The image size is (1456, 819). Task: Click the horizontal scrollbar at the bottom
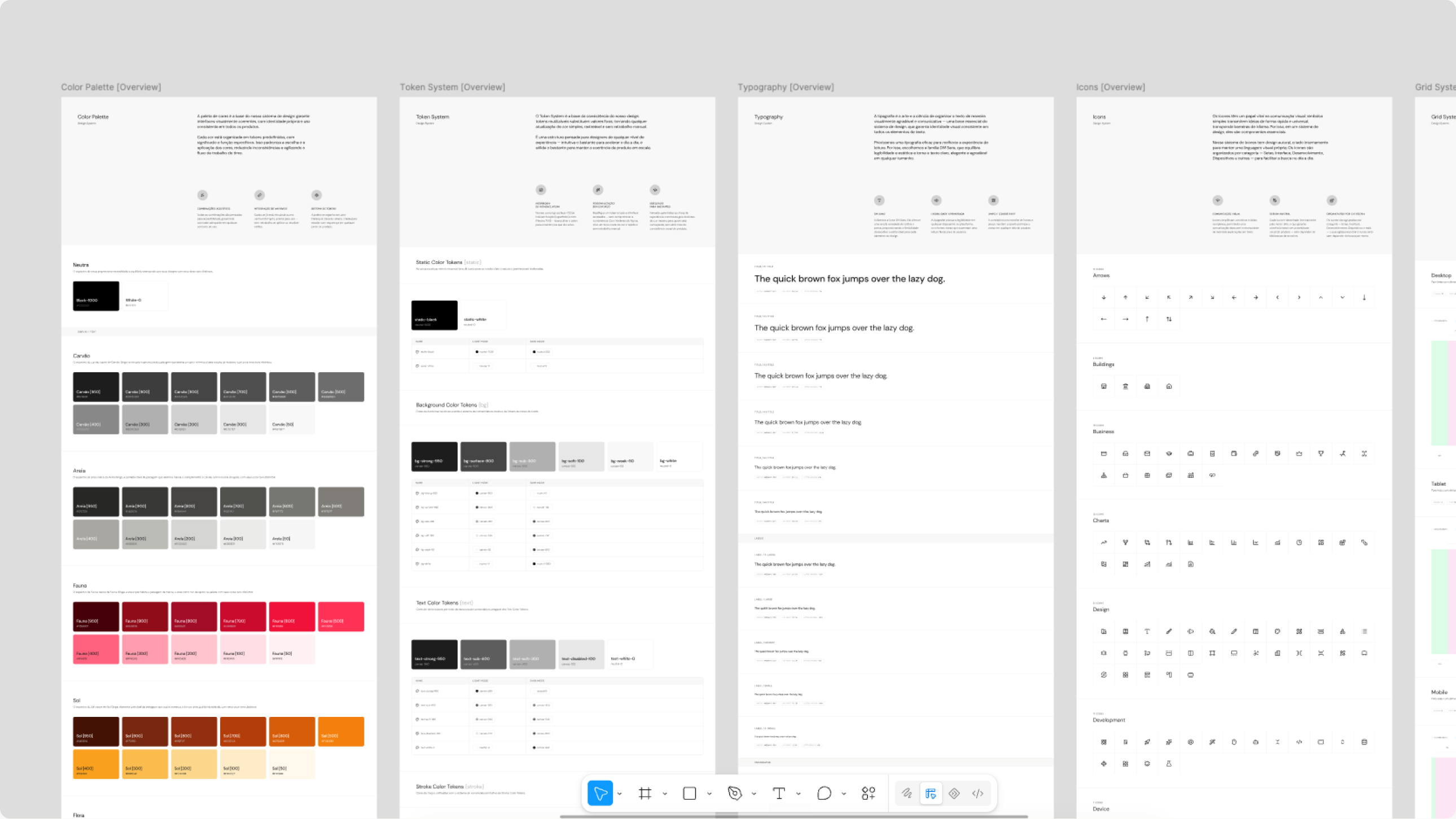point(793,816)
